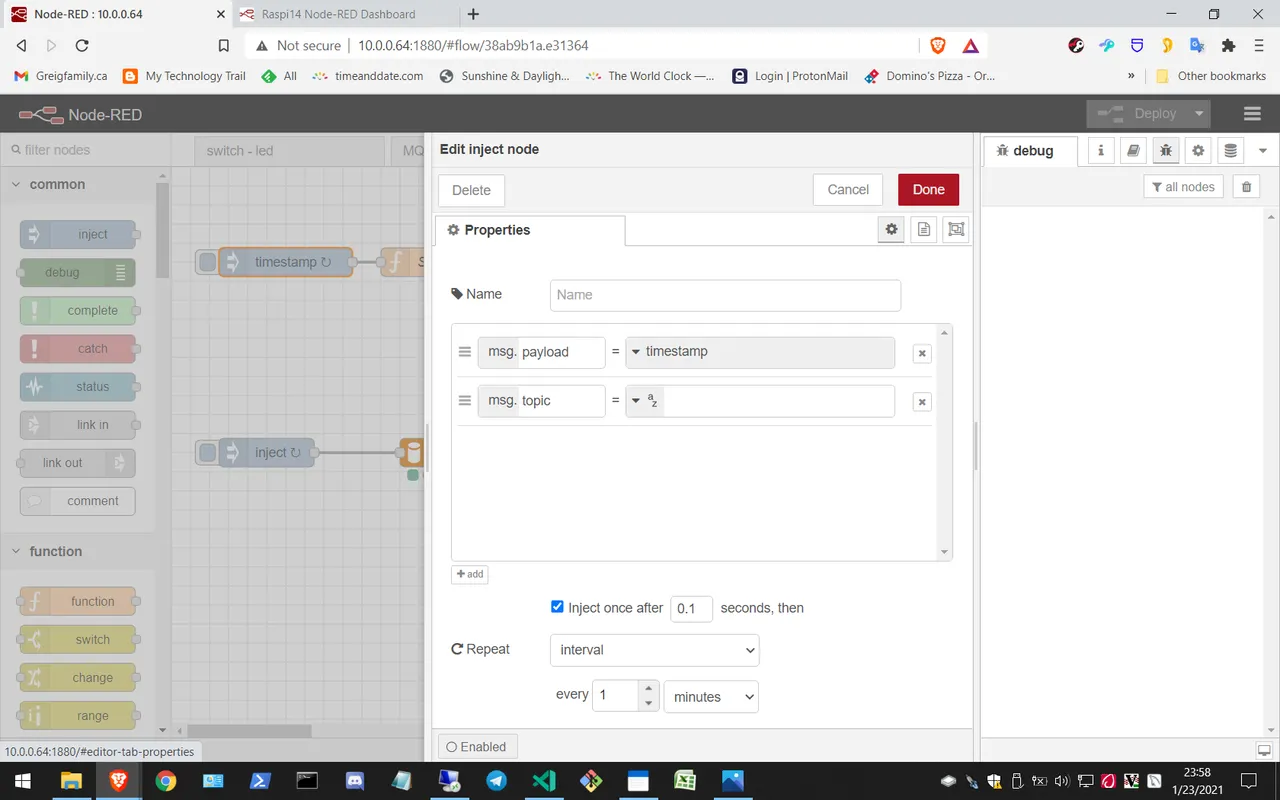Open the minutes unit dropdown

711,697
